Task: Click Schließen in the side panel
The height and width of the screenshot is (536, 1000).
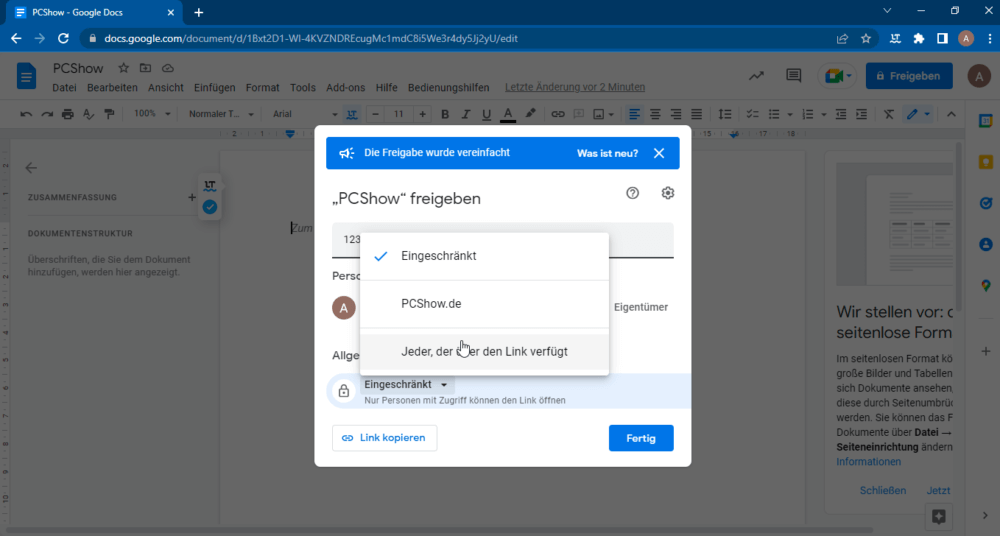Action: tap(883, 490)
